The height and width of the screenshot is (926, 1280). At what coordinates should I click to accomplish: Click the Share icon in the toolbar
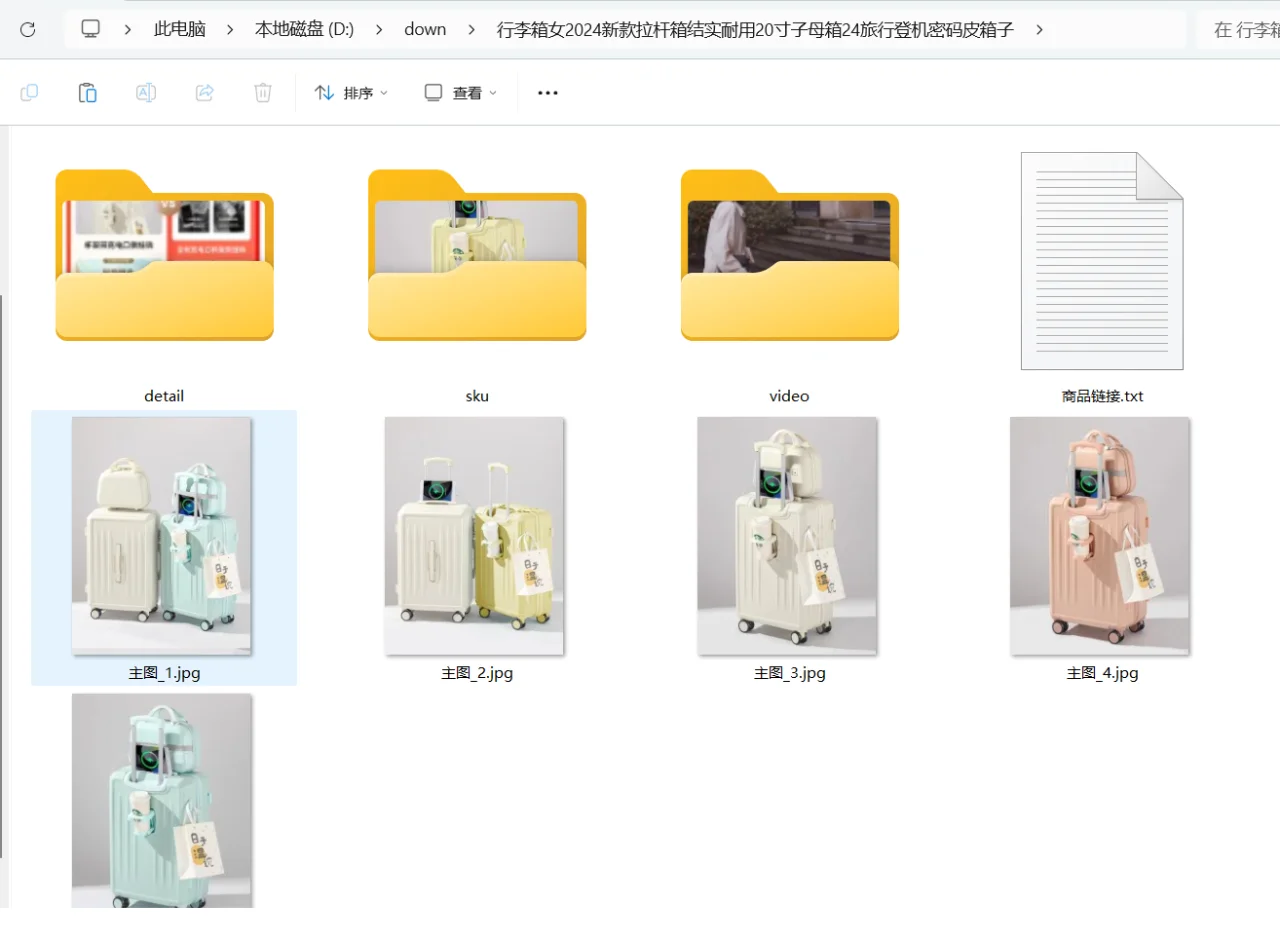click(x=204, y=92)
